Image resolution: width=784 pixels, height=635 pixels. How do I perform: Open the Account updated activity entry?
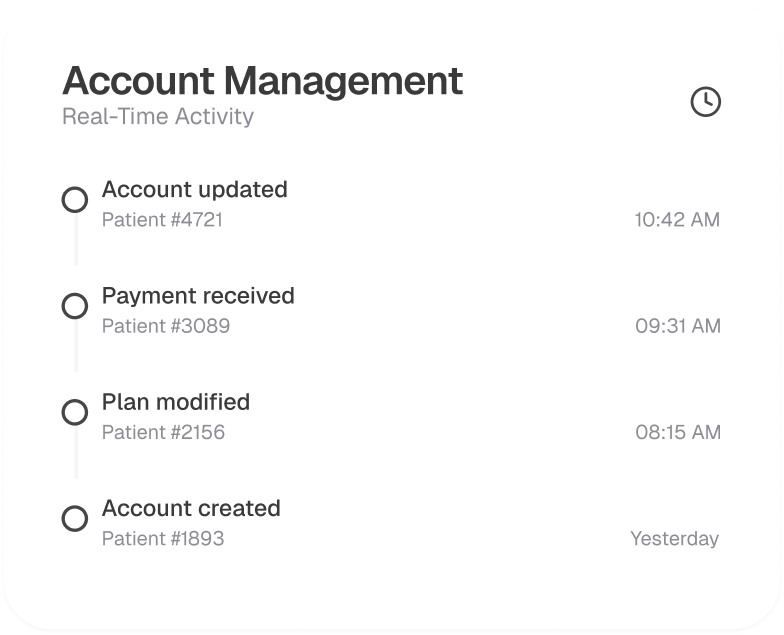pos(194,190)
